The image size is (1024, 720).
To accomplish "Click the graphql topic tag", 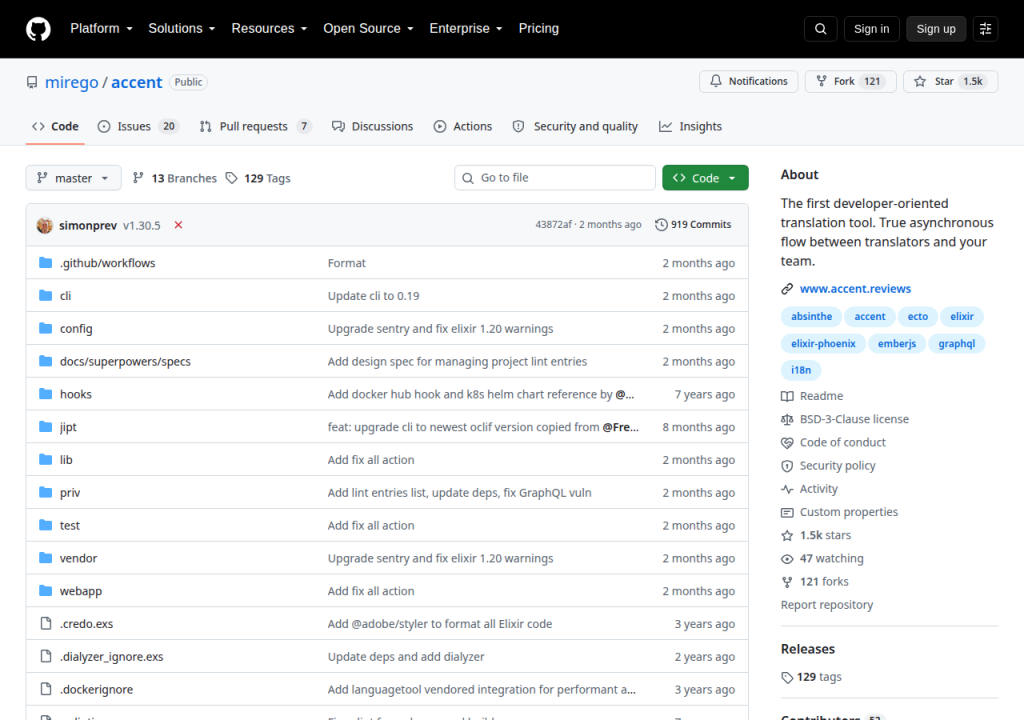I will click(x=956, y=344).
